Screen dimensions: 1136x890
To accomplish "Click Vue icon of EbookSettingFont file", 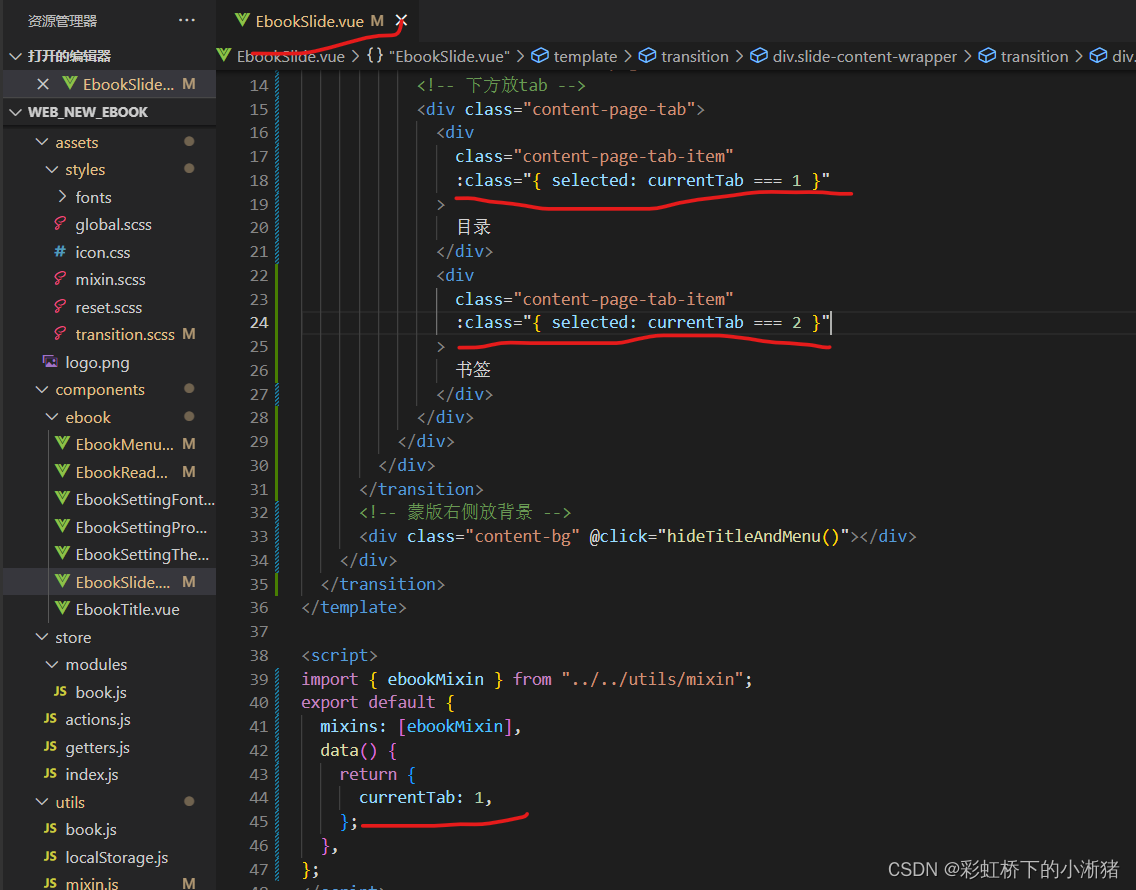I will tap(63, 499).
